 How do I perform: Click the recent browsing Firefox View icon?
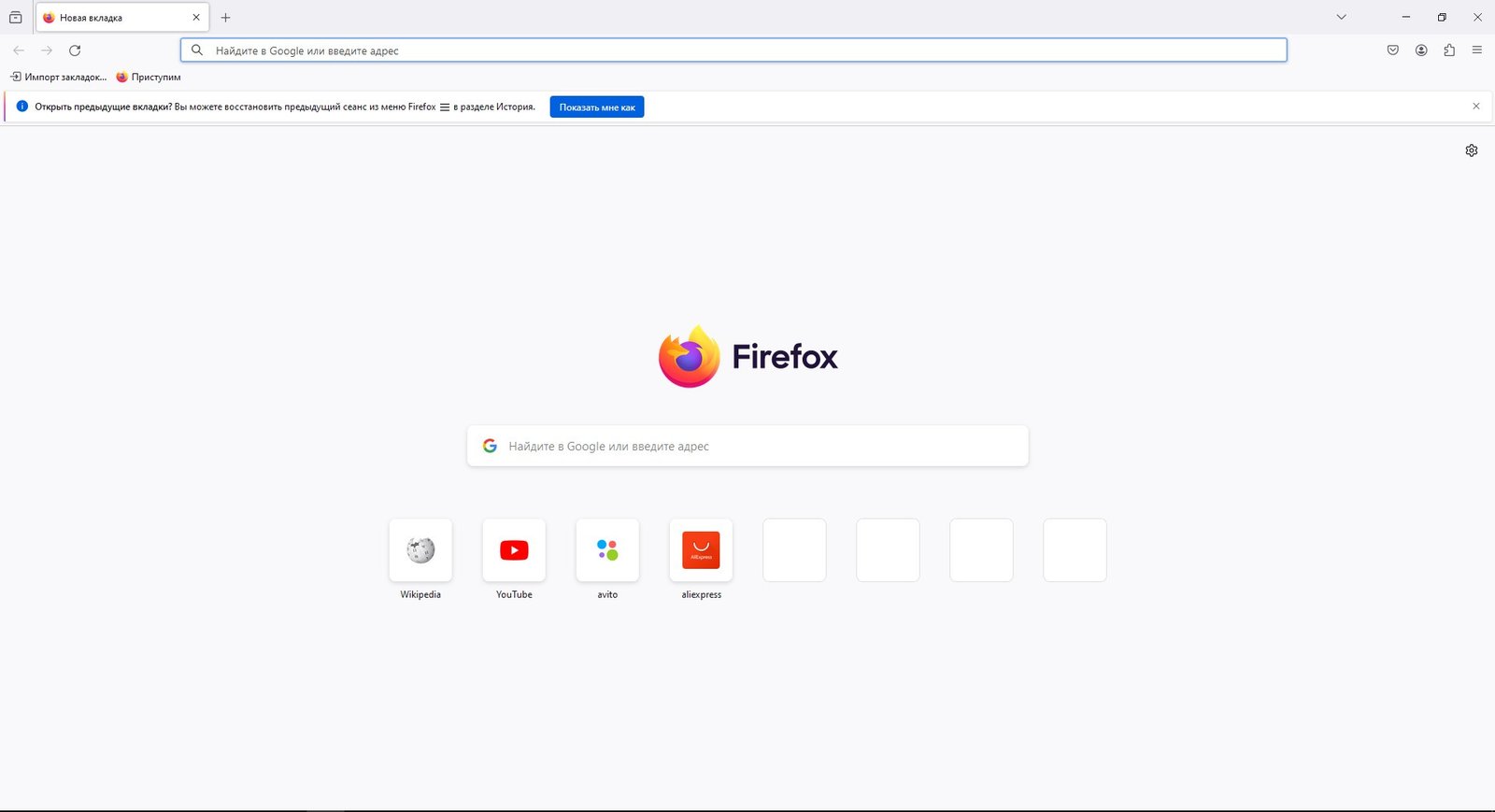coord(16,18)
